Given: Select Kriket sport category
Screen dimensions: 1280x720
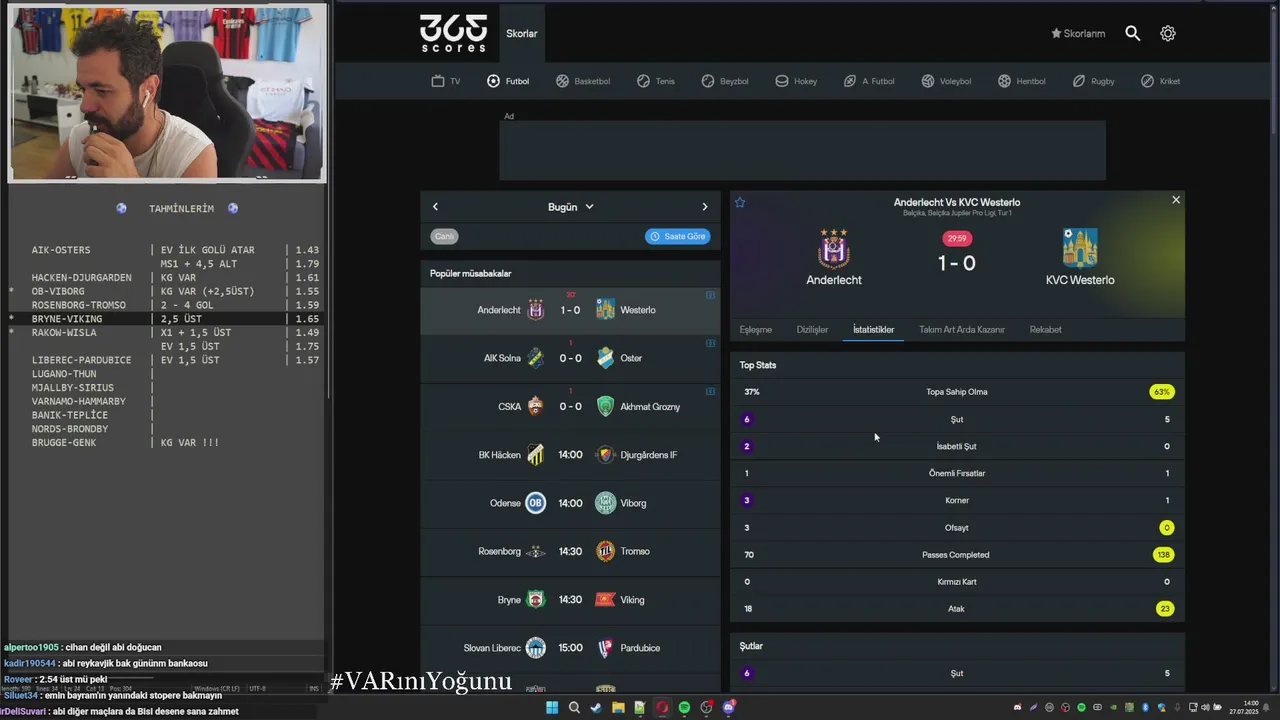Looking at the screenshot, I should 1161,81.
